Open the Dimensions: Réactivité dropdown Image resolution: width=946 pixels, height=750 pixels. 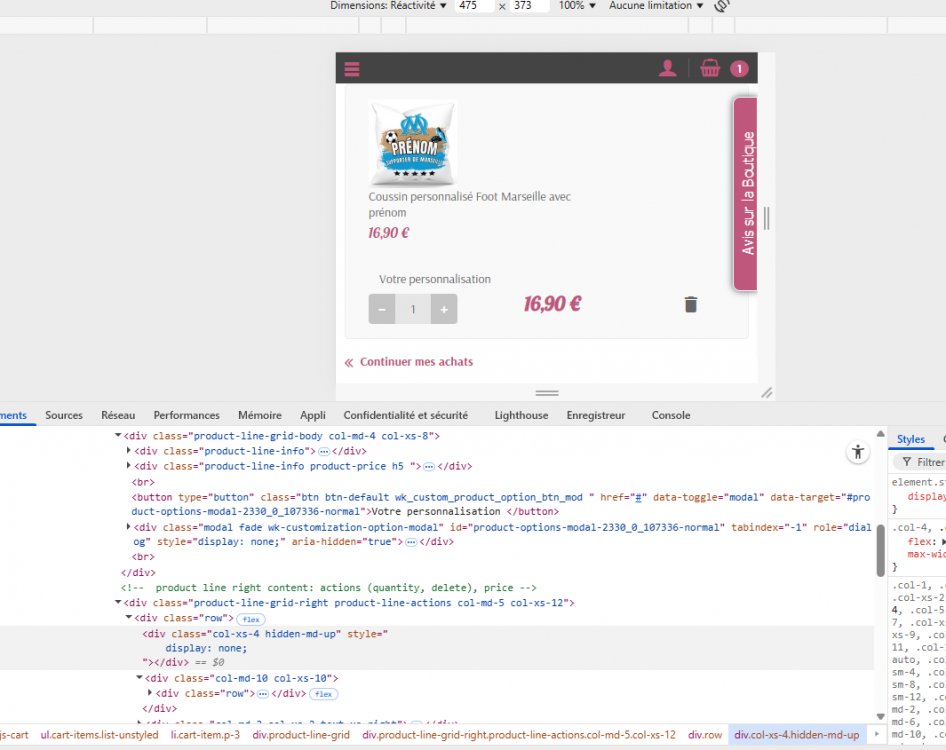pyautogui.click(x=388, y=5)
